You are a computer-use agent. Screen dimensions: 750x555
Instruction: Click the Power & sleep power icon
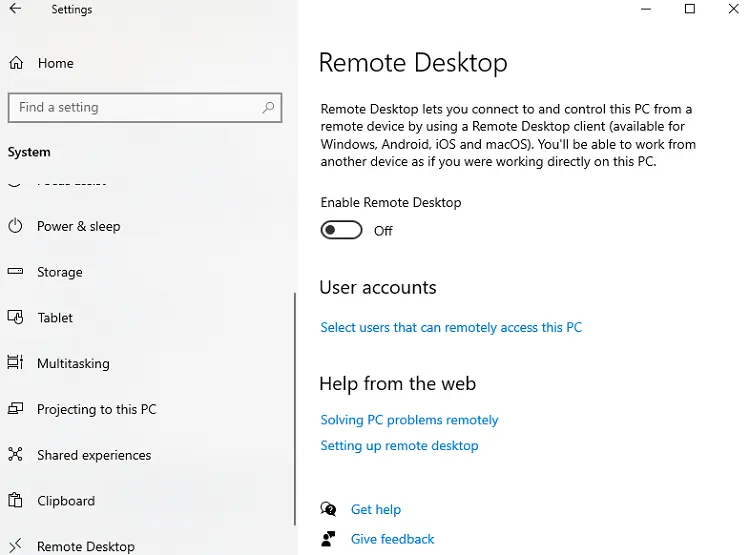[15, 225]
